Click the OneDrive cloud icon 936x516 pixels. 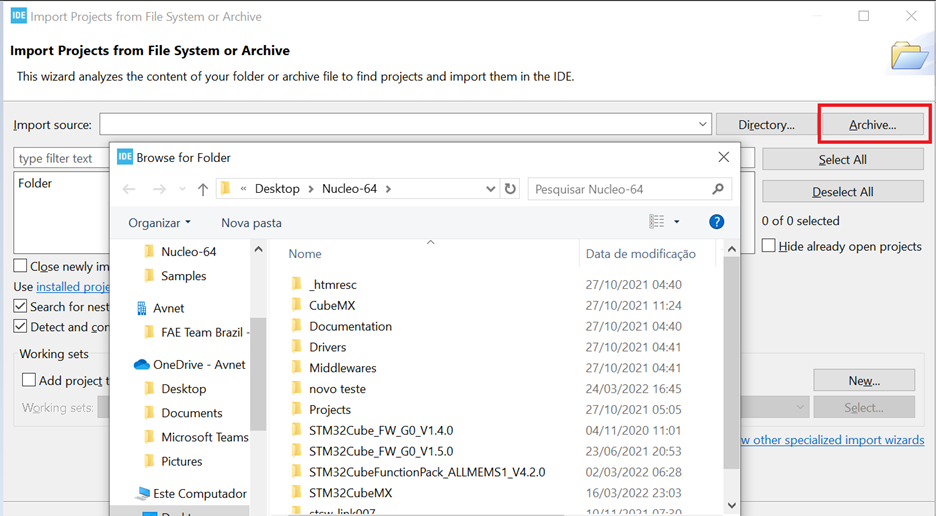pos(141,364)
